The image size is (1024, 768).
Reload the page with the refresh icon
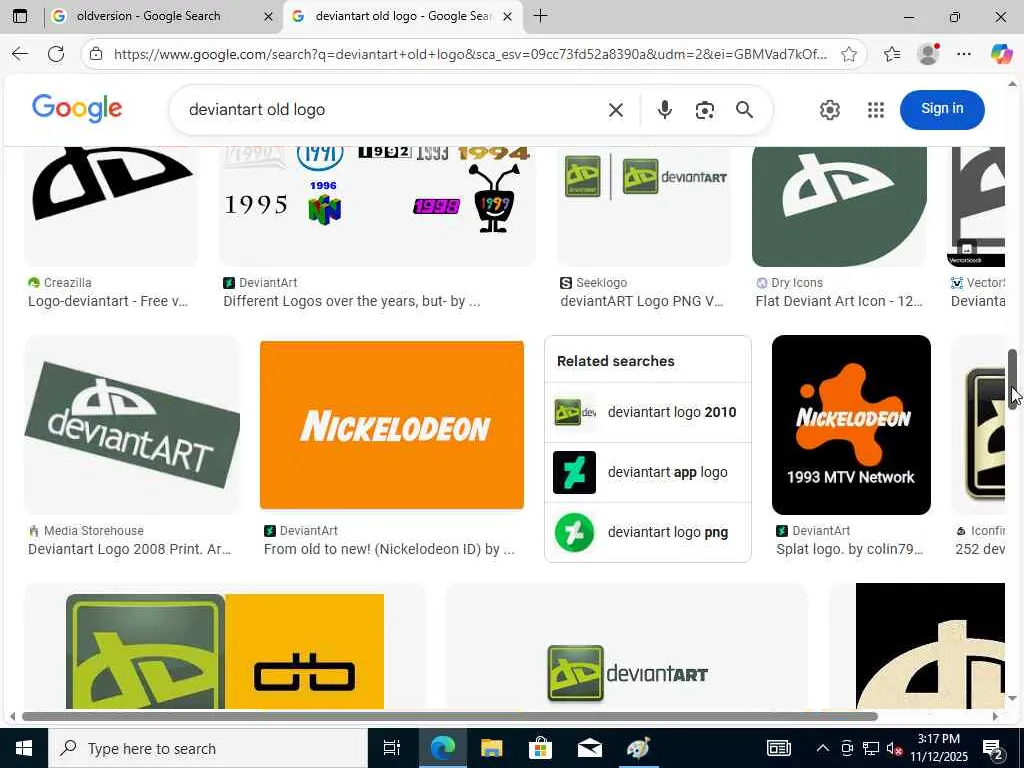56,54
